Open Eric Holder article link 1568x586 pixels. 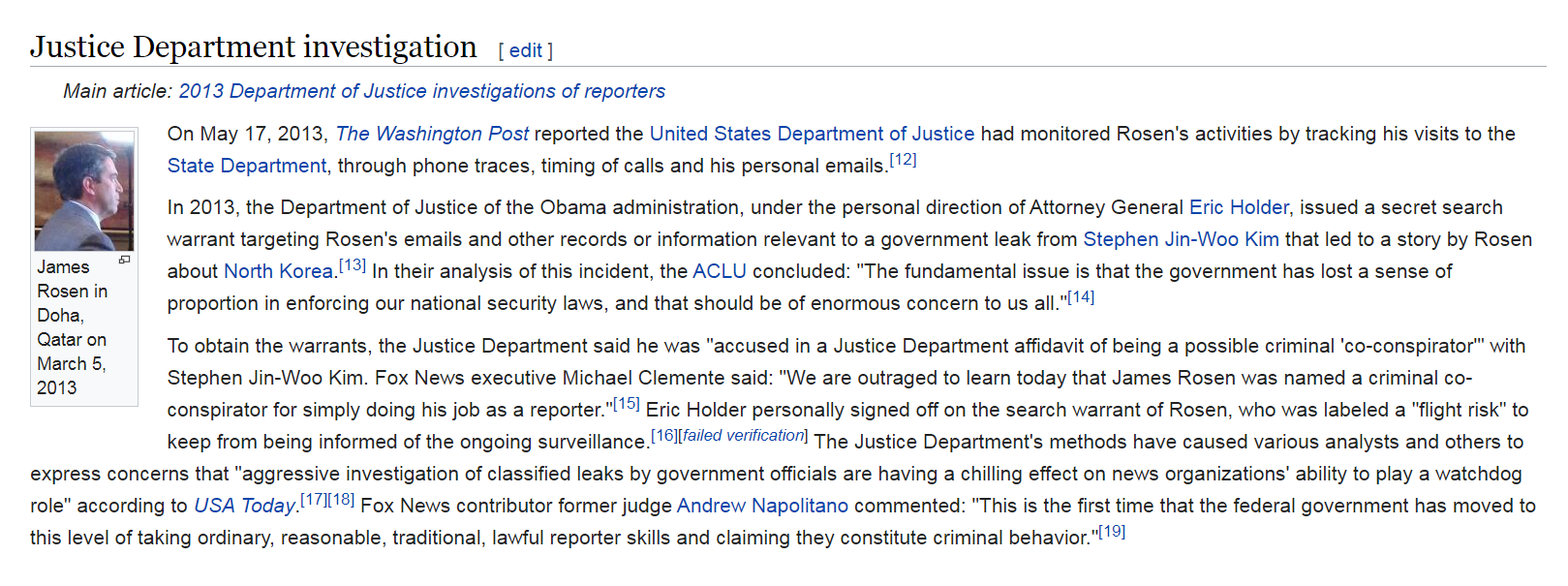pos(1239,207)
